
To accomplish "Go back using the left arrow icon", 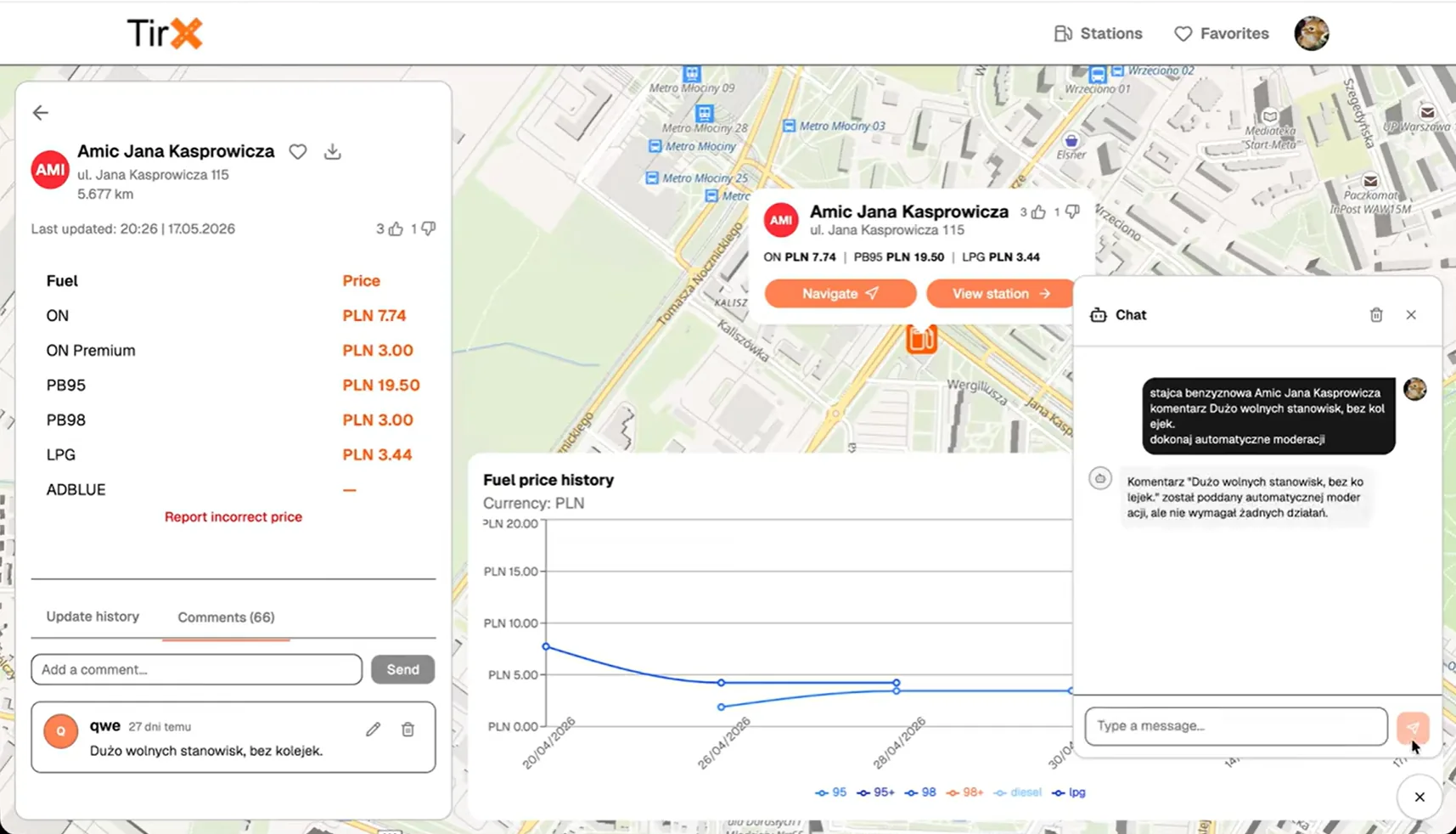I will point(41,113).
